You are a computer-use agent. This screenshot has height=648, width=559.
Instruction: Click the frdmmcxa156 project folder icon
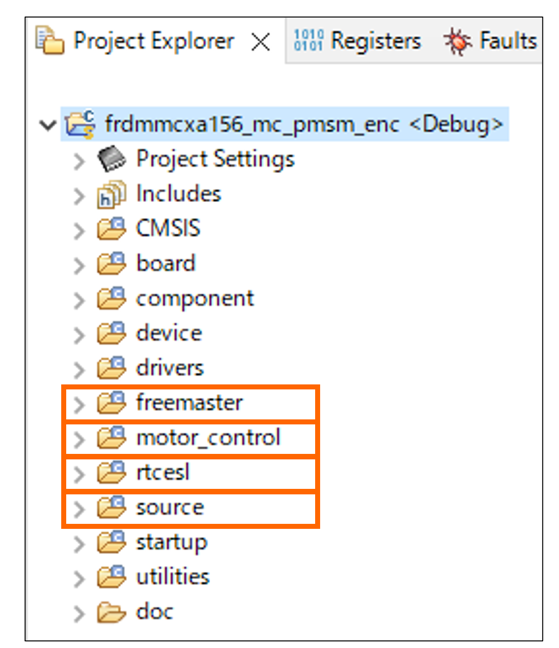click(80, 124)
